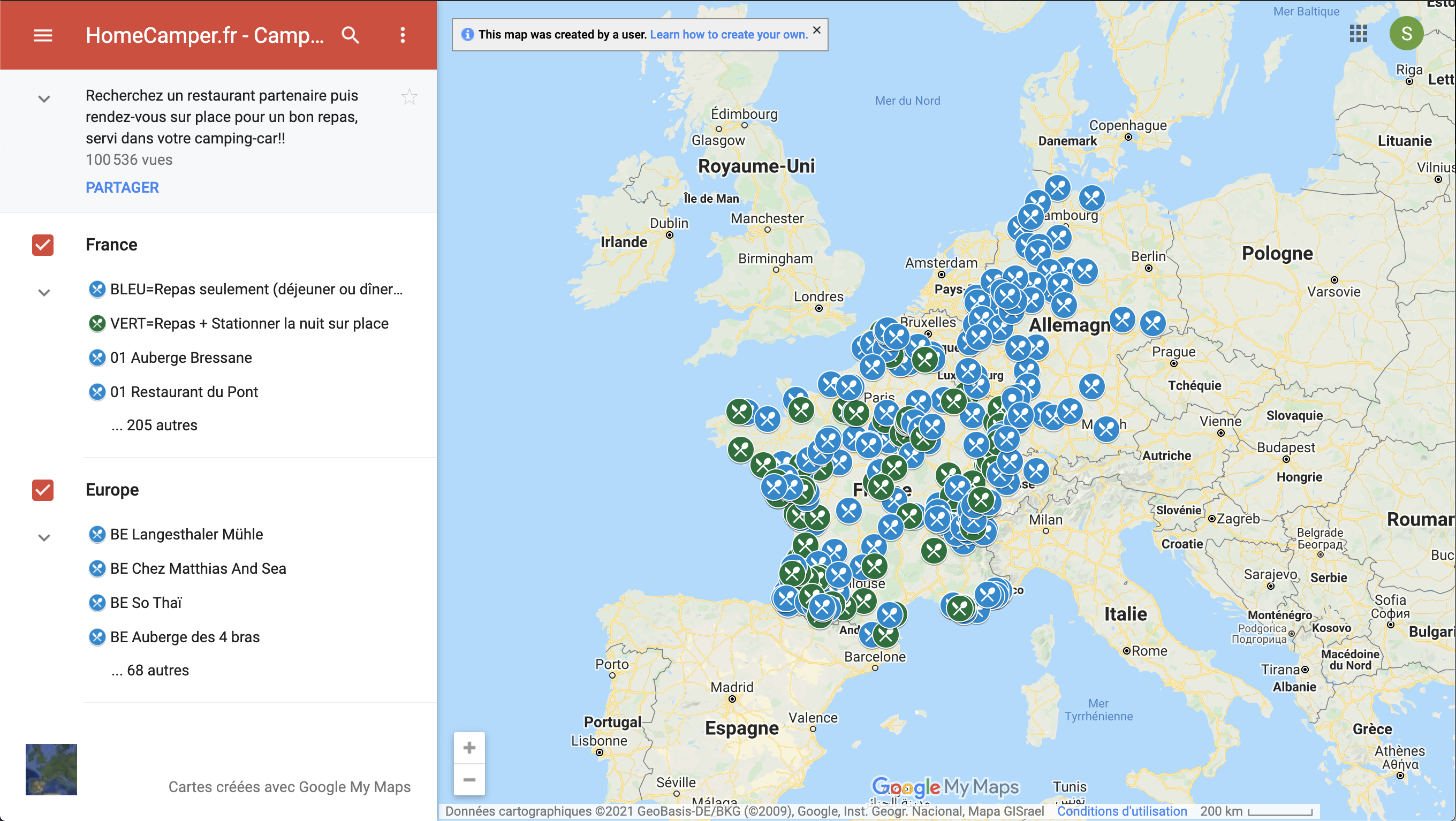Open Conditions d'utilisation link
The width and height of the screenshot is (1456, 821).
click(x=1122, y=811)
